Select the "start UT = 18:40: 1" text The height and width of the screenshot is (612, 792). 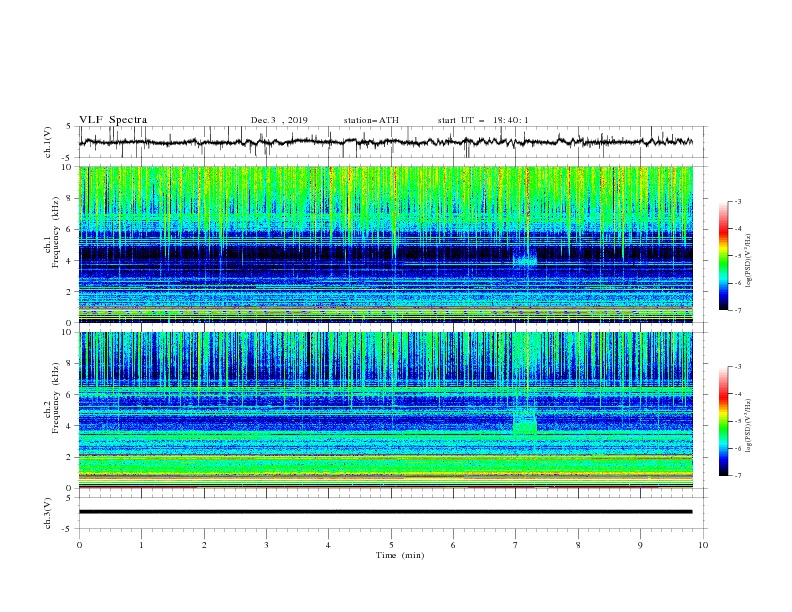click(483, 120)
